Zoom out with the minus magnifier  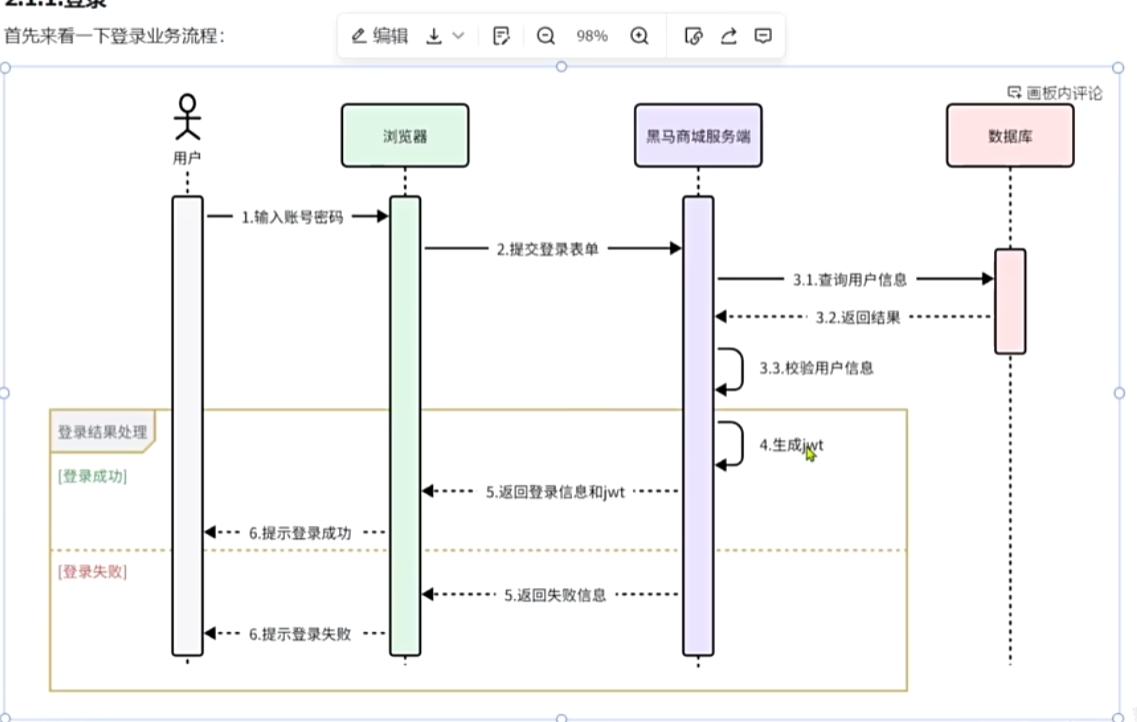[546, 36]
